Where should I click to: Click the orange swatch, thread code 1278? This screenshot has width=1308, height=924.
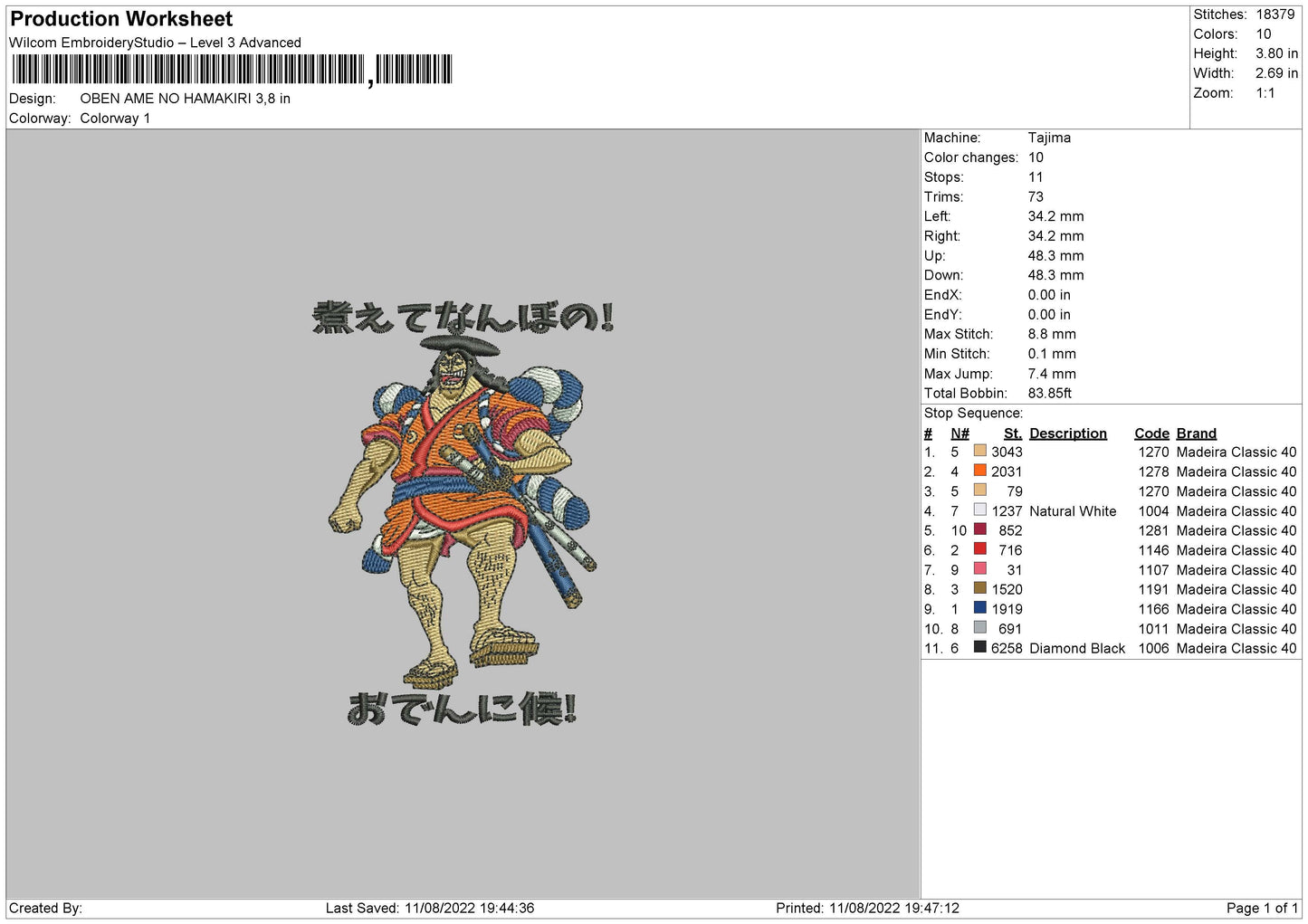click(x=979, y=471)
